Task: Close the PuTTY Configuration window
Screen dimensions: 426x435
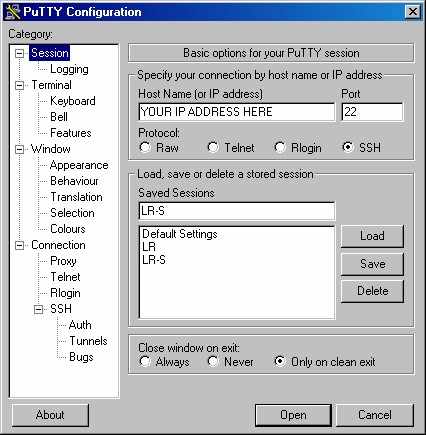Action: [413, 12]
